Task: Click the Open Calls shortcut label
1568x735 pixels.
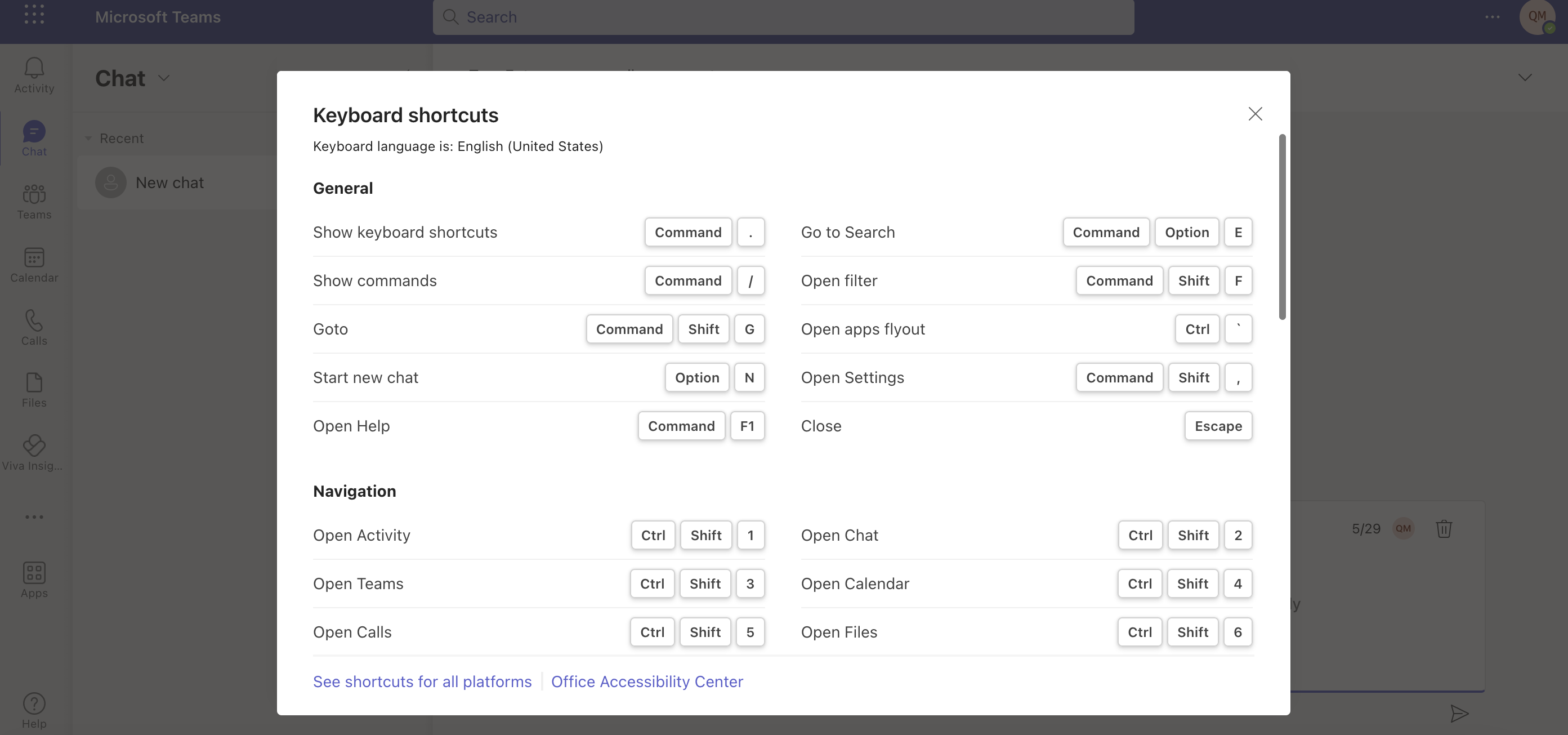Action: [352, 631]
